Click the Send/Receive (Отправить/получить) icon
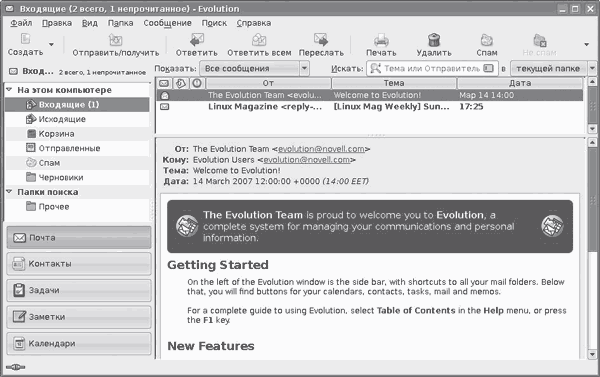Image resolution: width=600 pixels, height=377 pixels. [x=116, y=39]
